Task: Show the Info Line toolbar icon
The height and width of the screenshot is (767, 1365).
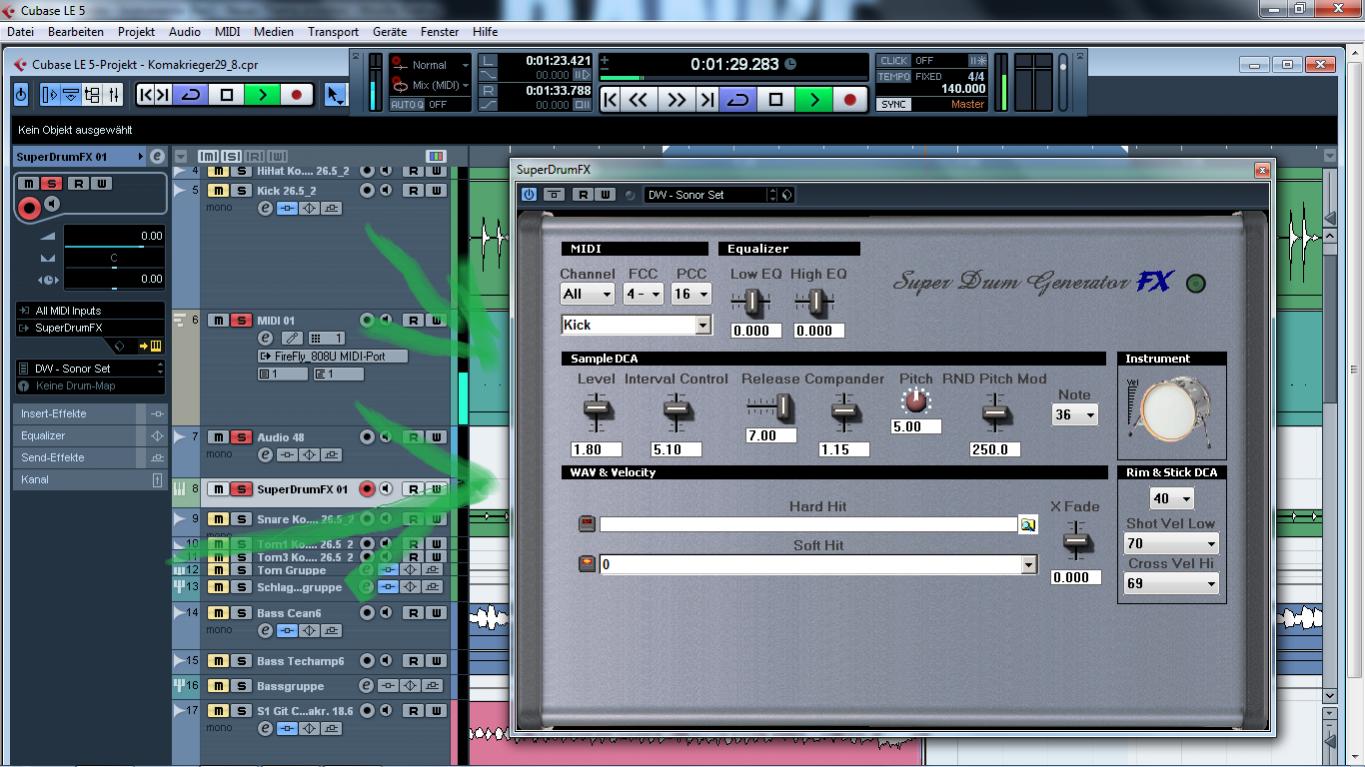Action: [x=71, y=95]
